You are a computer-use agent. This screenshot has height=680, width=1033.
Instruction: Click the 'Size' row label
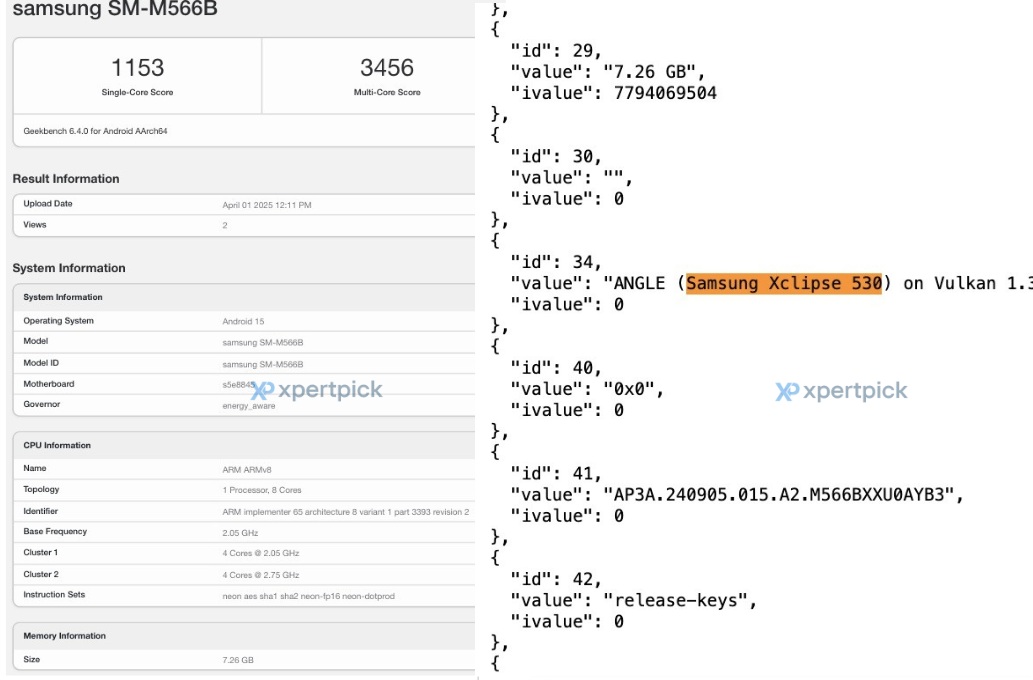[x=32, y=660]
